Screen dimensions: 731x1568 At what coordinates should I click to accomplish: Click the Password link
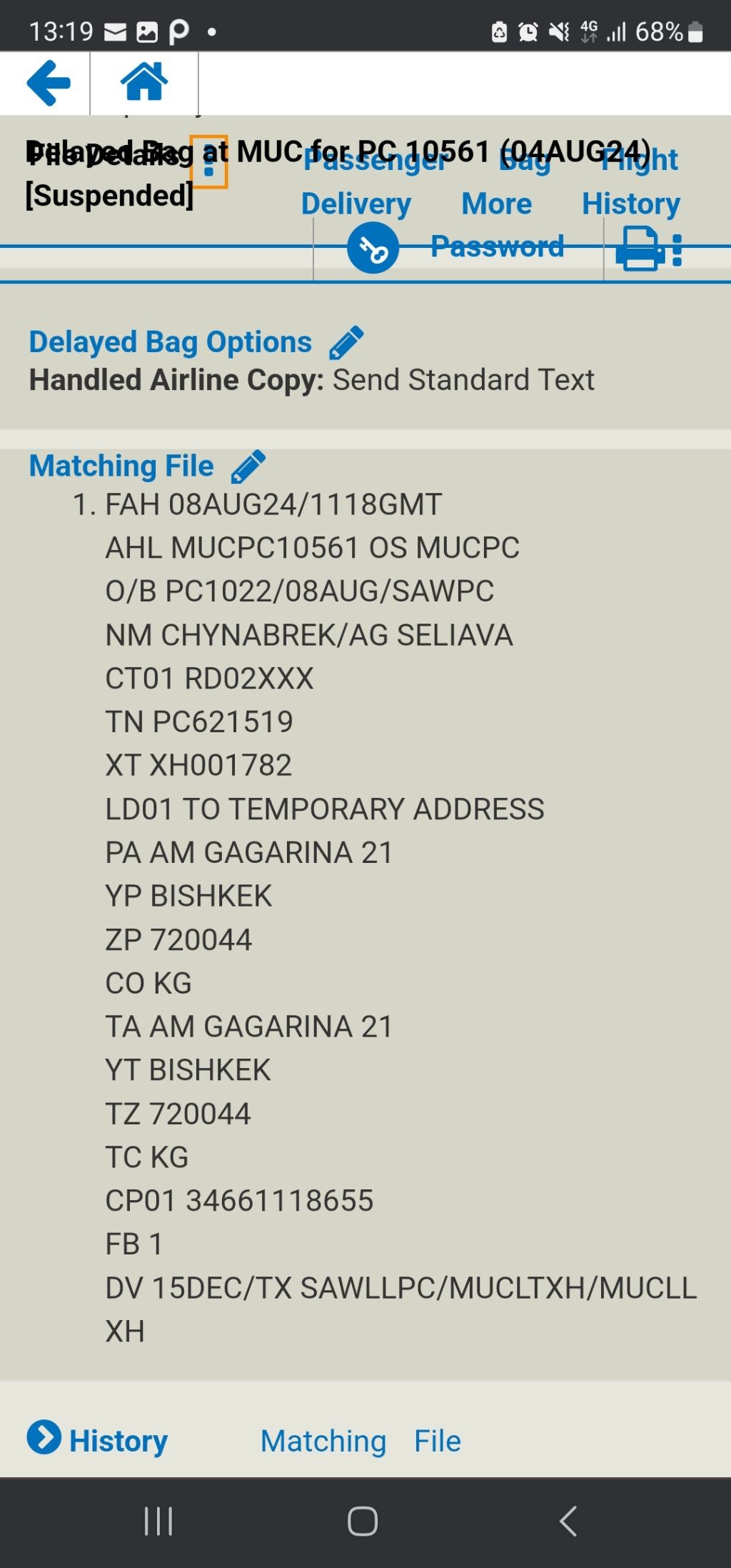coord(497,246)
